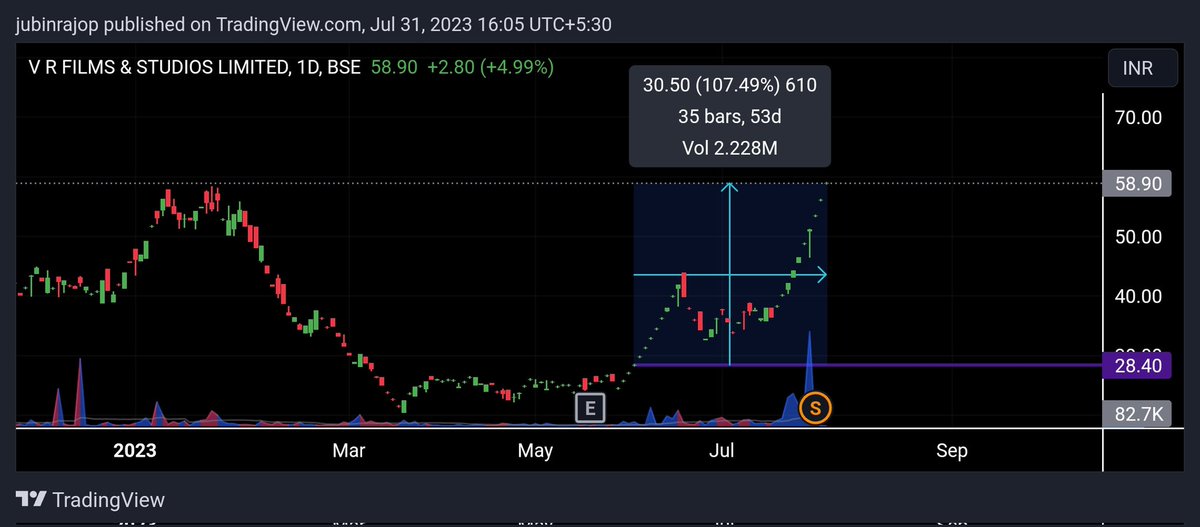Click the E earnings marker icon
1200x527 pixels.
[x=590, y=407]
